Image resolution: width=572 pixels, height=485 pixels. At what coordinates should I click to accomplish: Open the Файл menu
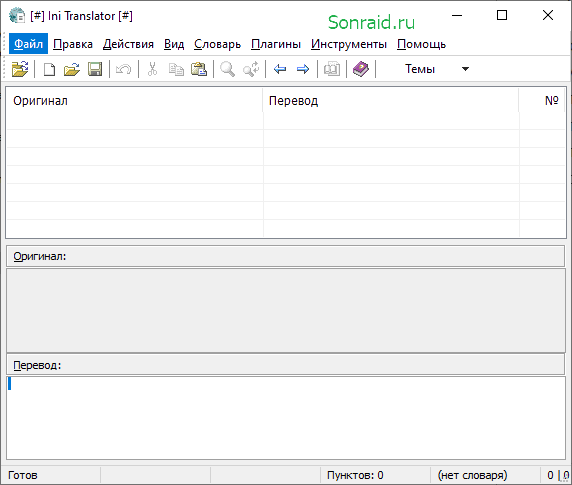(28, 44)
